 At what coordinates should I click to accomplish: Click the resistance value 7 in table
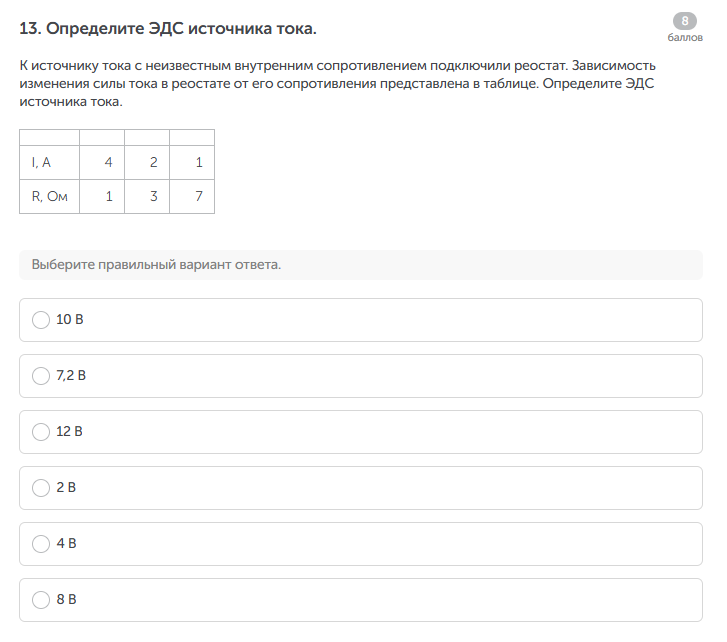pos(199,196)
